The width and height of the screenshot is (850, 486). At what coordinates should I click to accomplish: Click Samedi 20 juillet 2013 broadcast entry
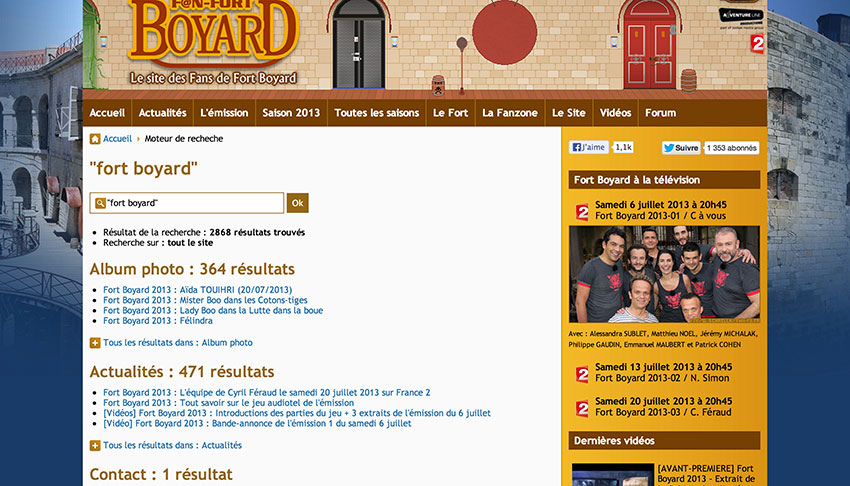click(x=664, y=406)
